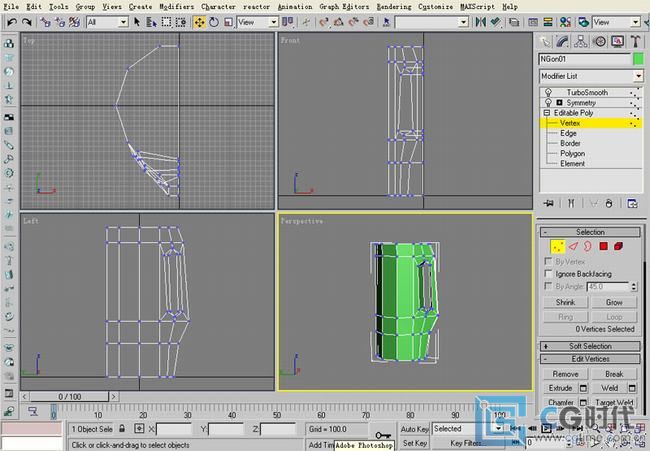Click the Undo arrow icon
The height and width of the screenshot is (451, 650).
(x=12, y=22)
